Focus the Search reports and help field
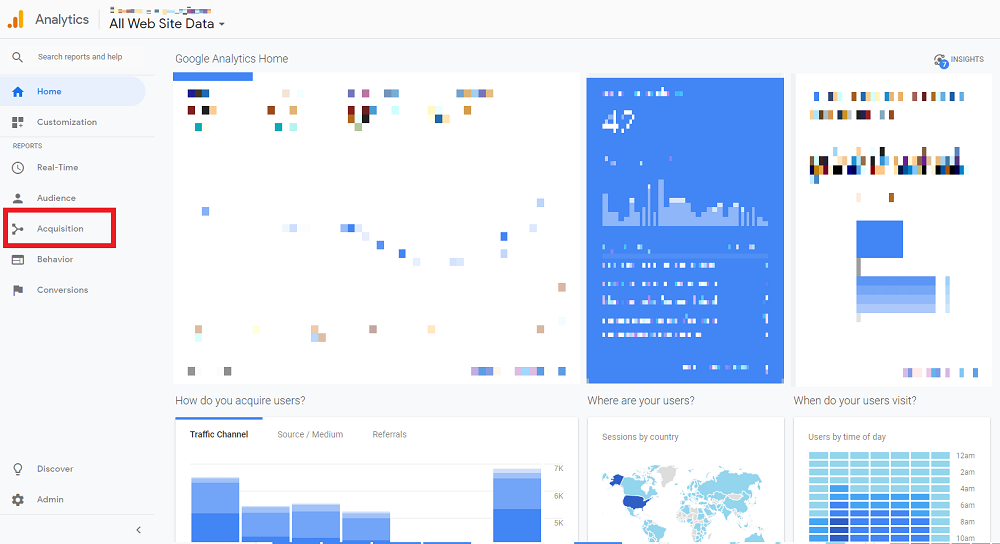 [80, 57]
